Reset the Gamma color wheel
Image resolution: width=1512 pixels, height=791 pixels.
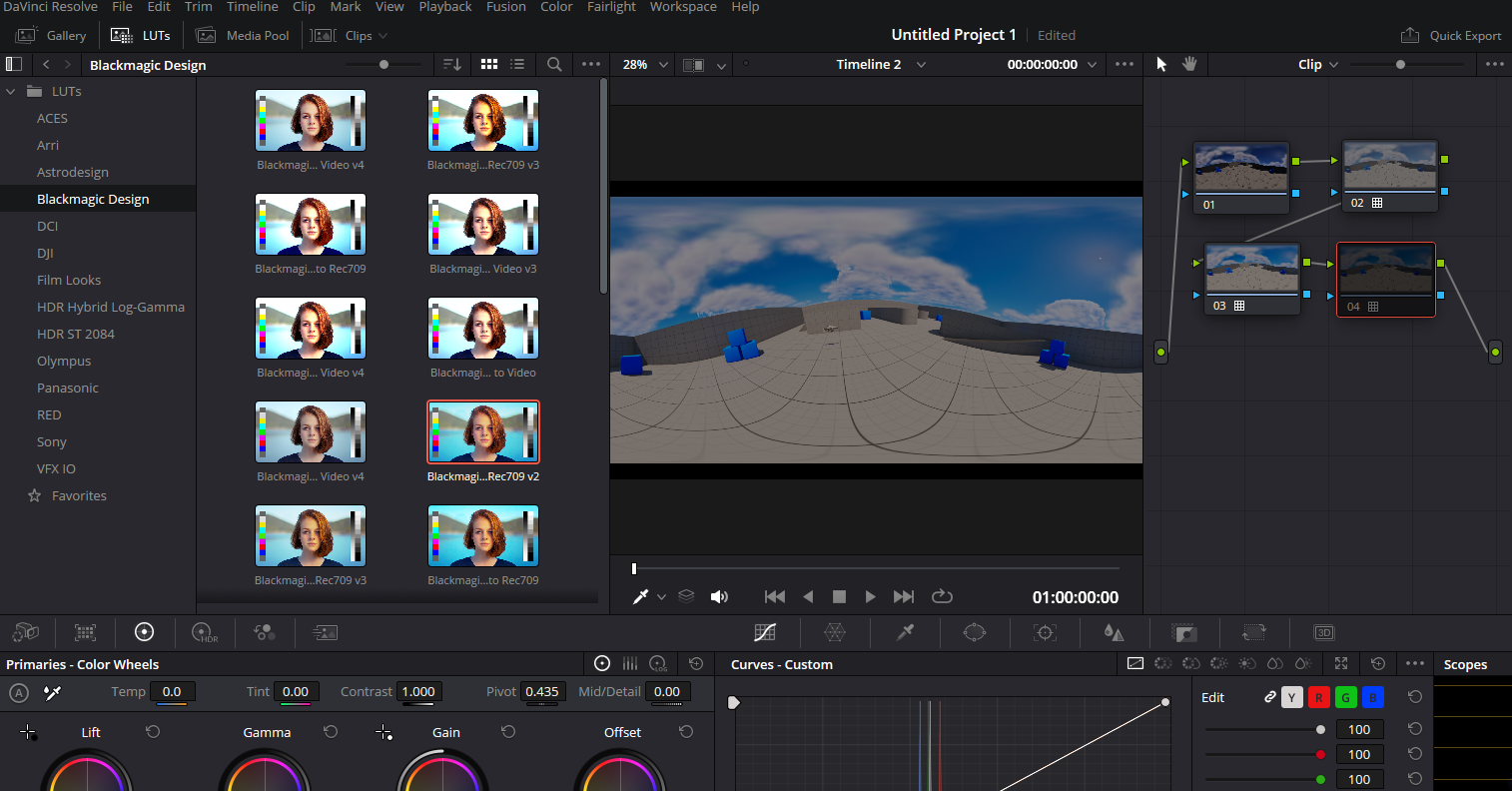pos(331,732)
